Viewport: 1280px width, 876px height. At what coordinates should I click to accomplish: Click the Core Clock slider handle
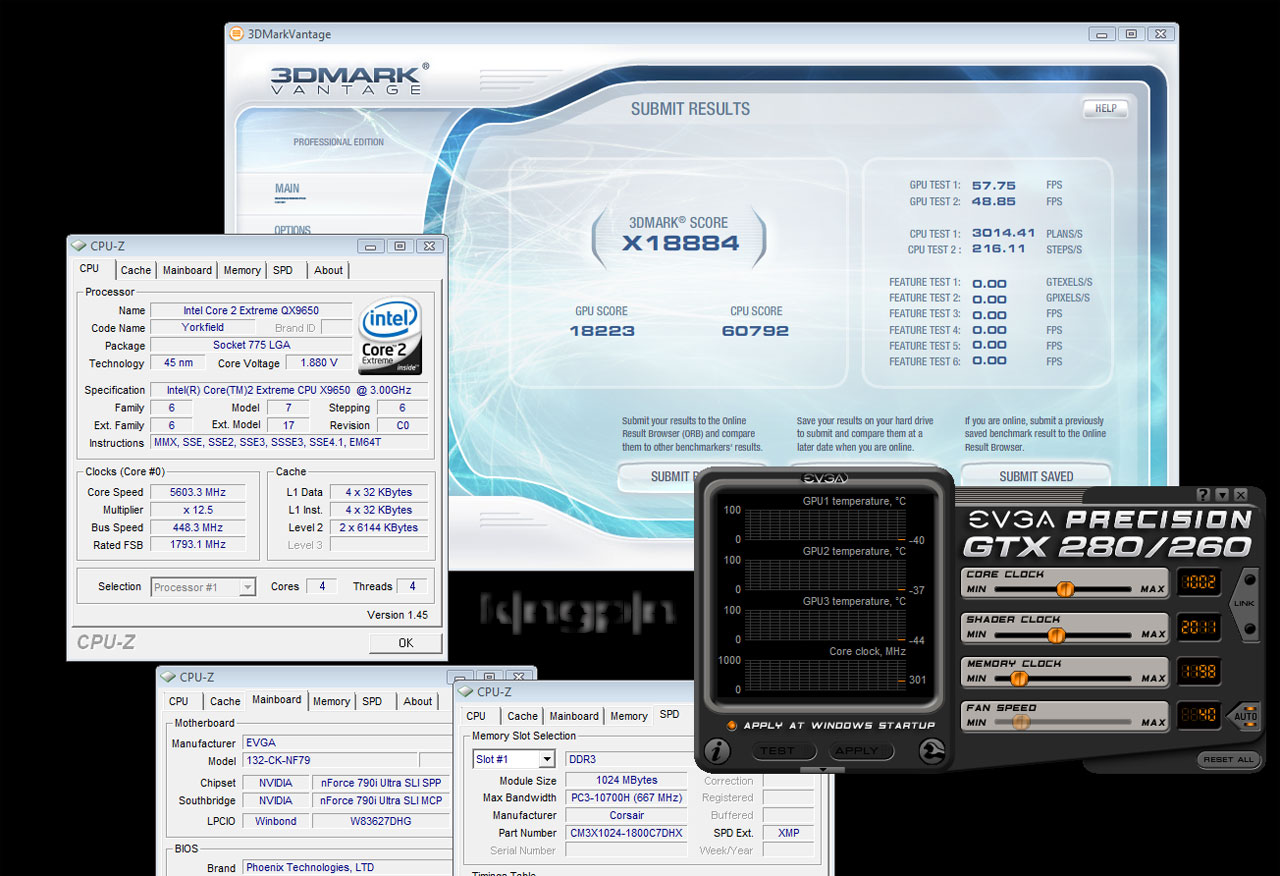click(x=1065, y=589)
